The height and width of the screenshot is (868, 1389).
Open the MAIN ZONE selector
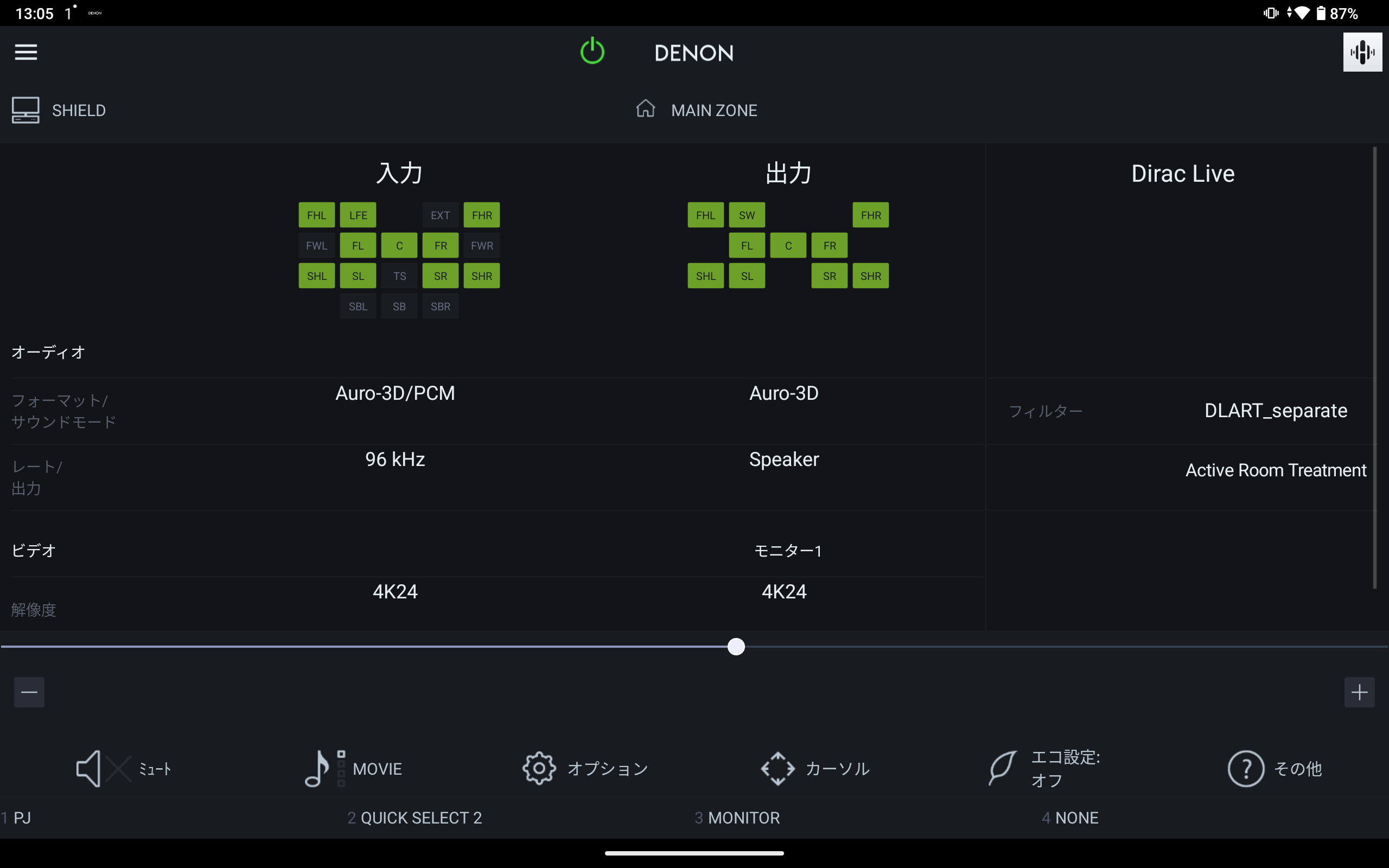point(713,110)
